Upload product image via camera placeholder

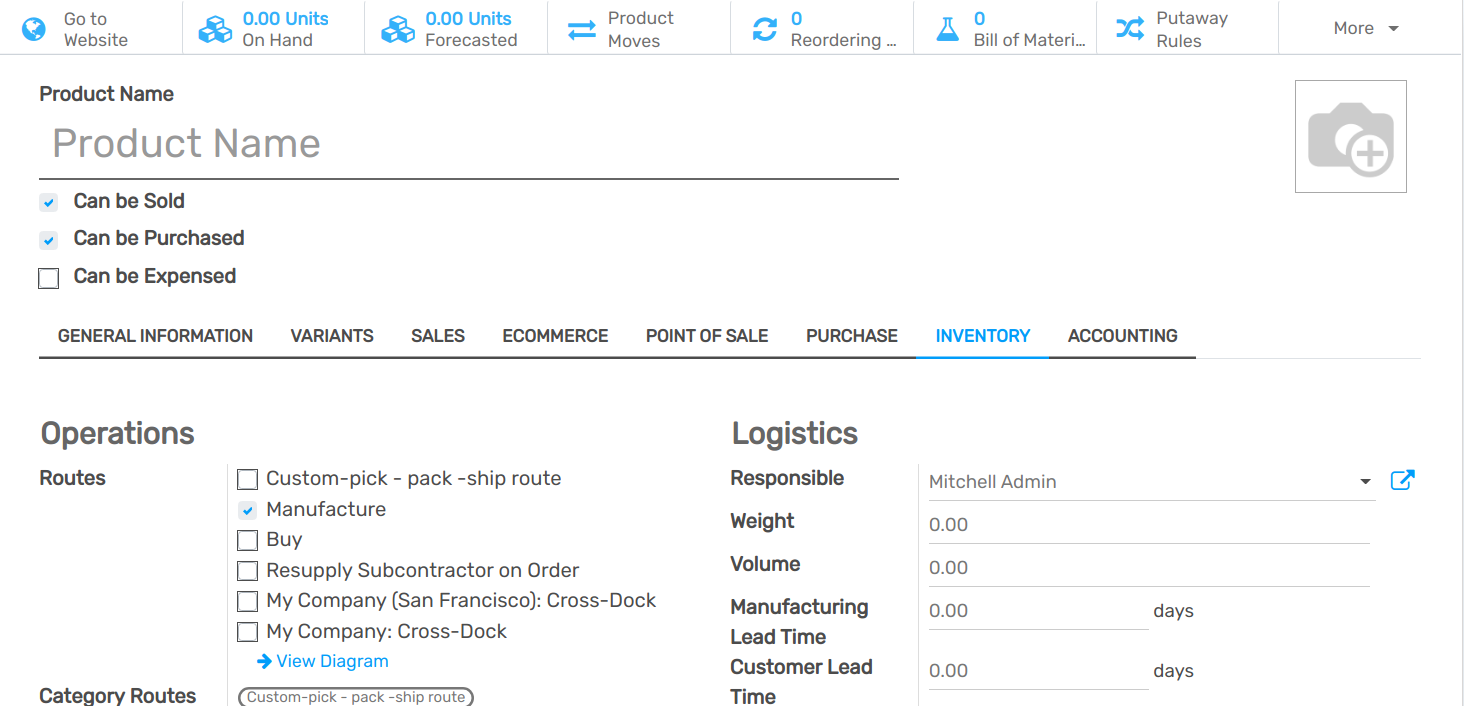1350,137
